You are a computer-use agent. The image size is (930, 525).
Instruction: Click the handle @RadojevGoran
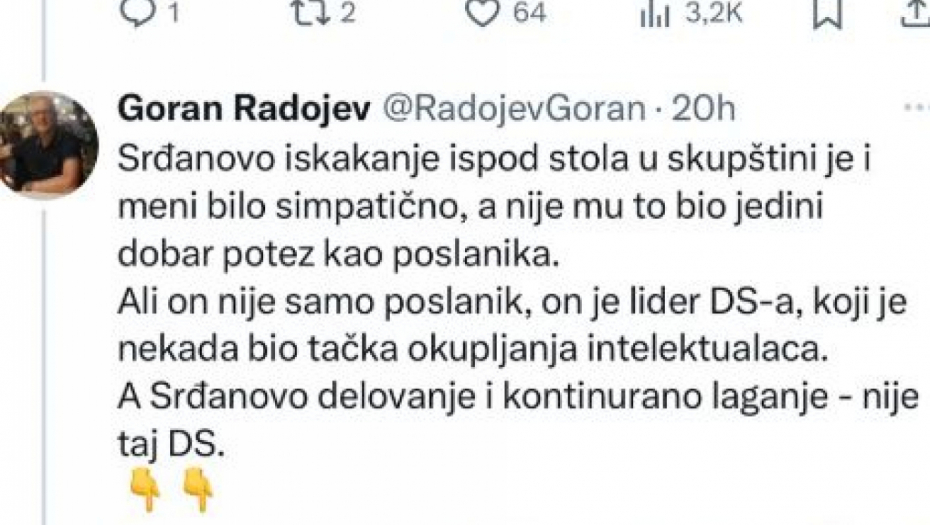pos(514,110)
